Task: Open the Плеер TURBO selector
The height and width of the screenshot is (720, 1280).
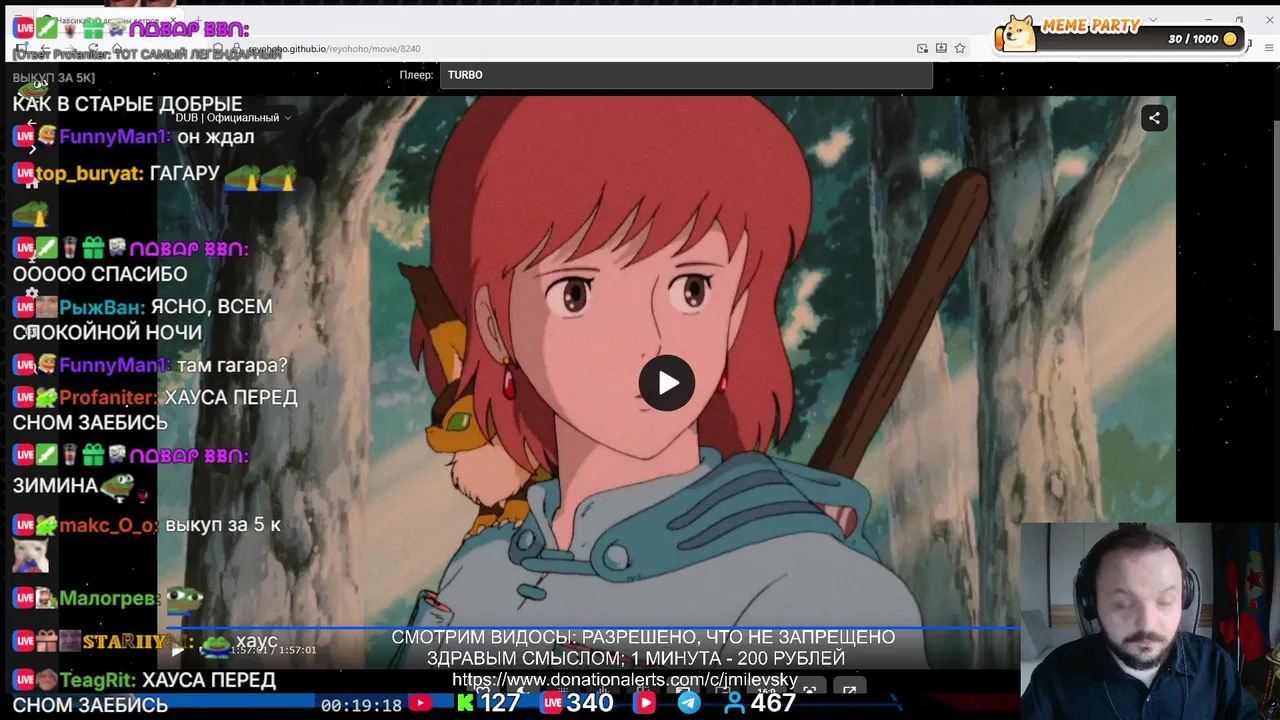Action: 686,75
